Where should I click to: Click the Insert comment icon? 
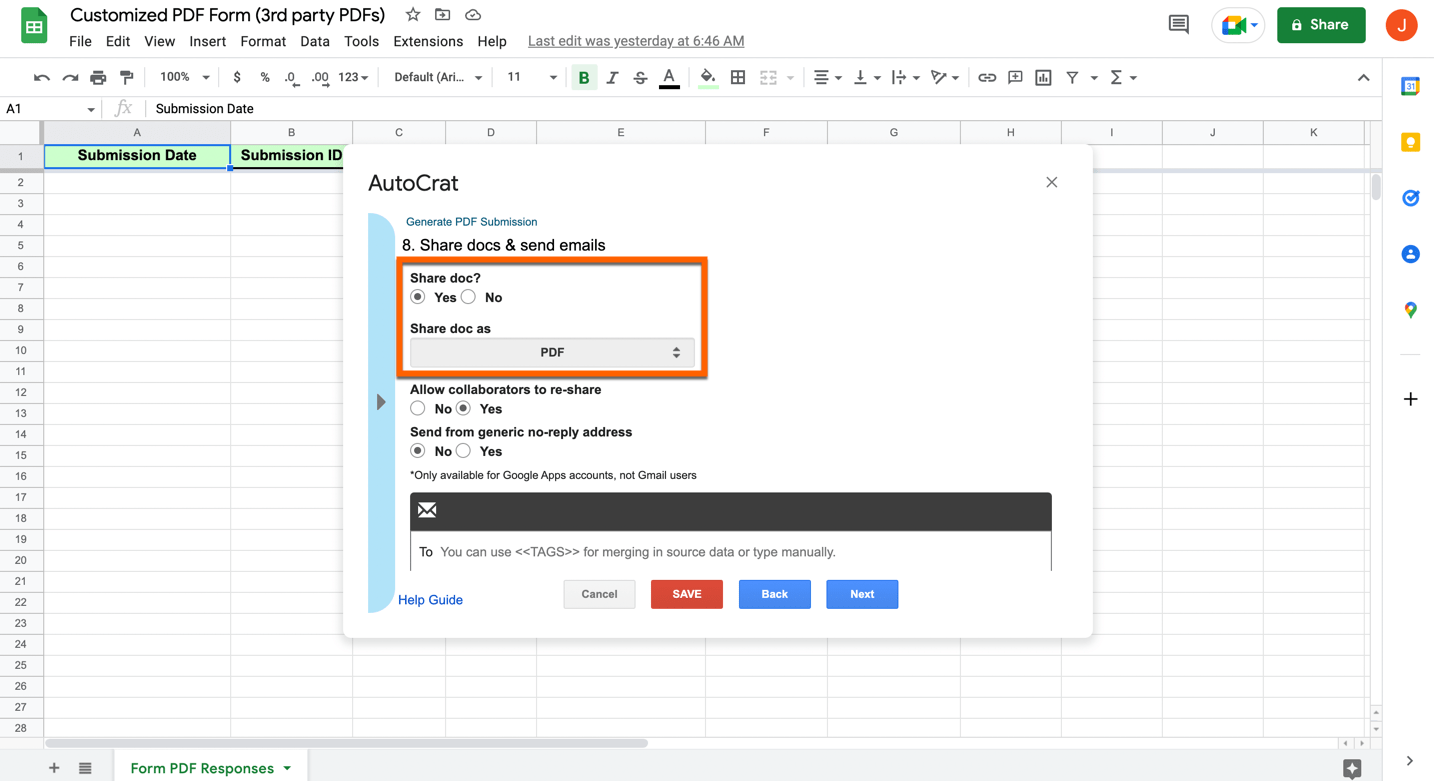click(x=1015, y=77)
